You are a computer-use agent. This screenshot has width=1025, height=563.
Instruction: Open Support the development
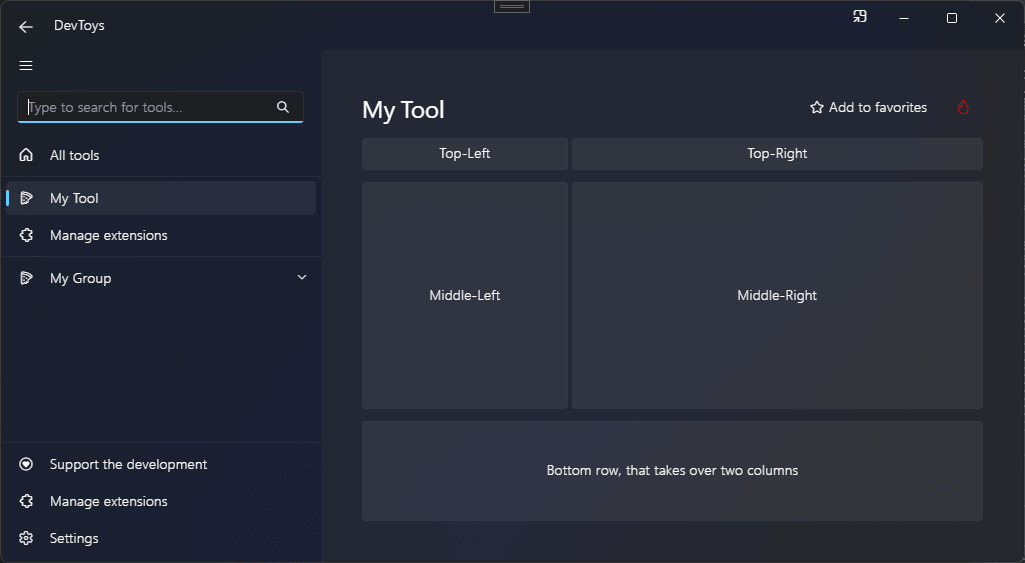point(161,464)
